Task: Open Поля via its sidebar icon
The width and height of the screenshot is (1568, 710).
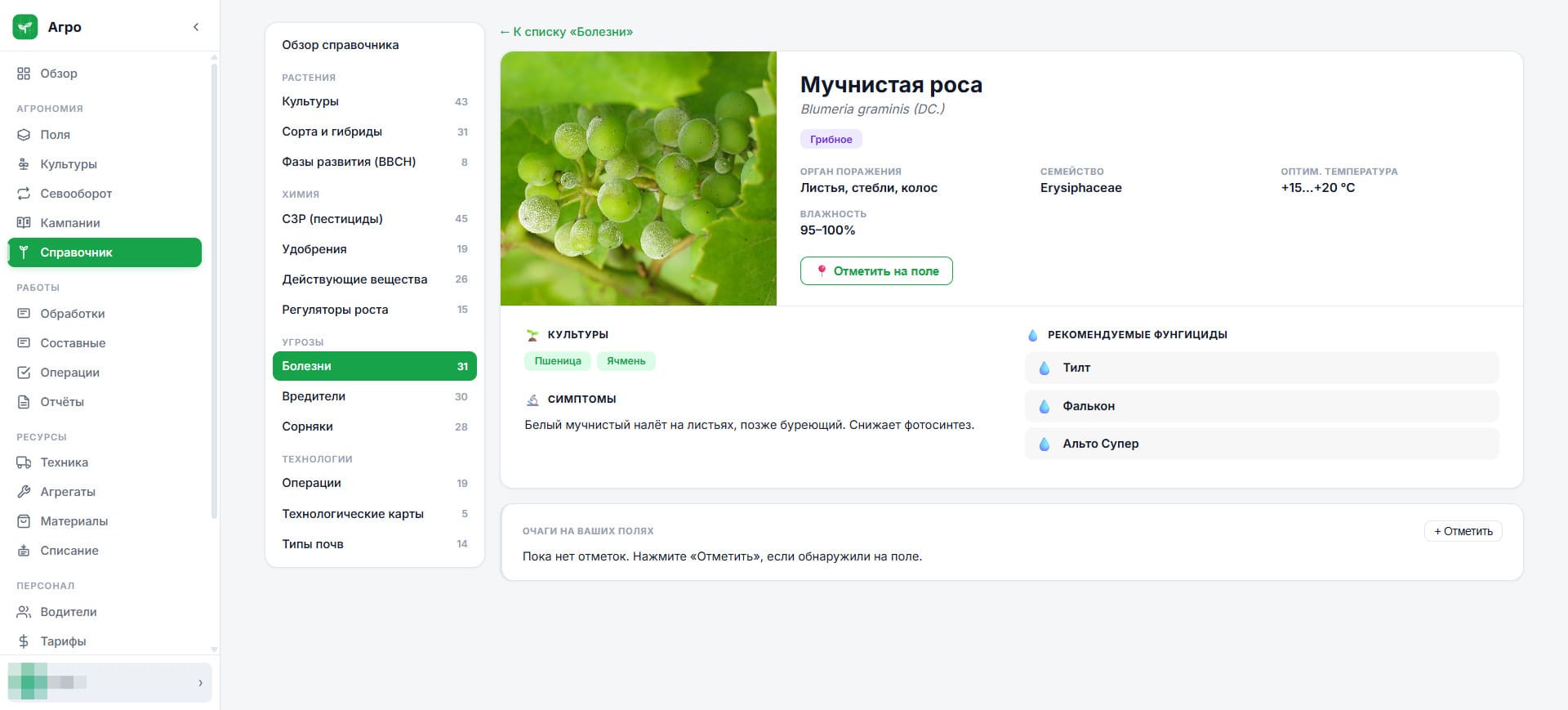Action: click(24, 135)
